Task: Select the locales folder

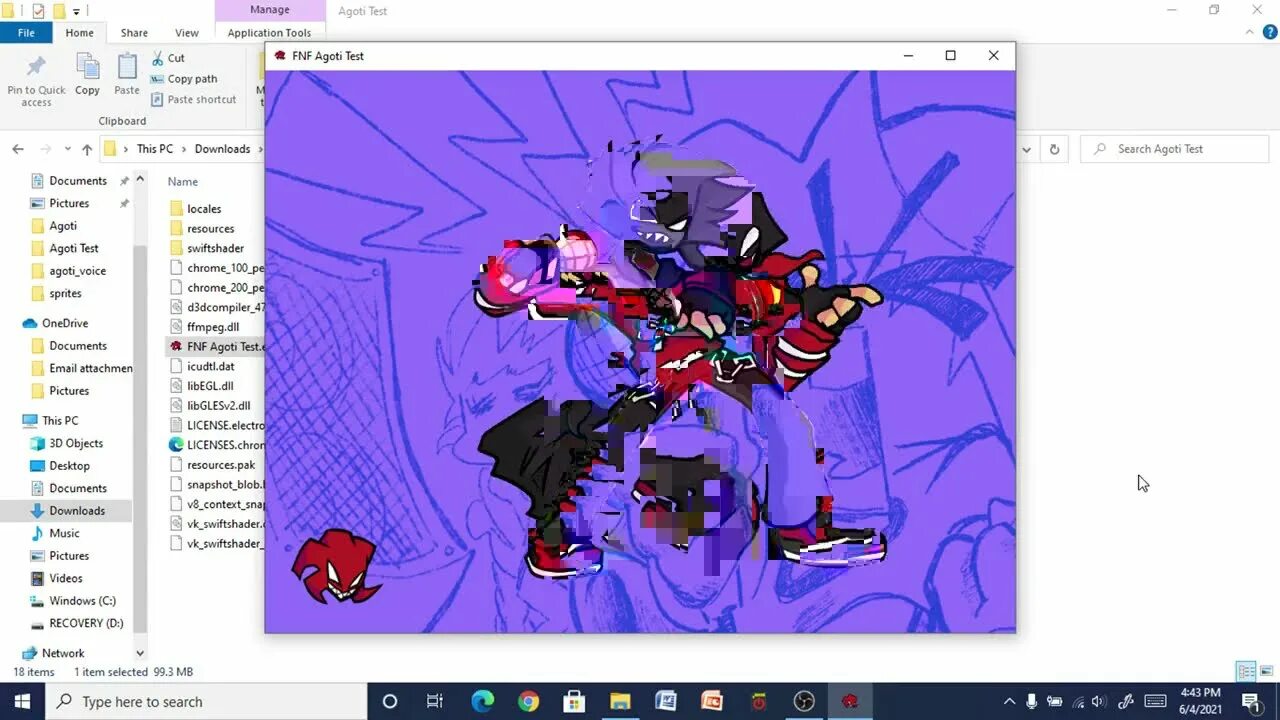Action: tap(204, 209)
